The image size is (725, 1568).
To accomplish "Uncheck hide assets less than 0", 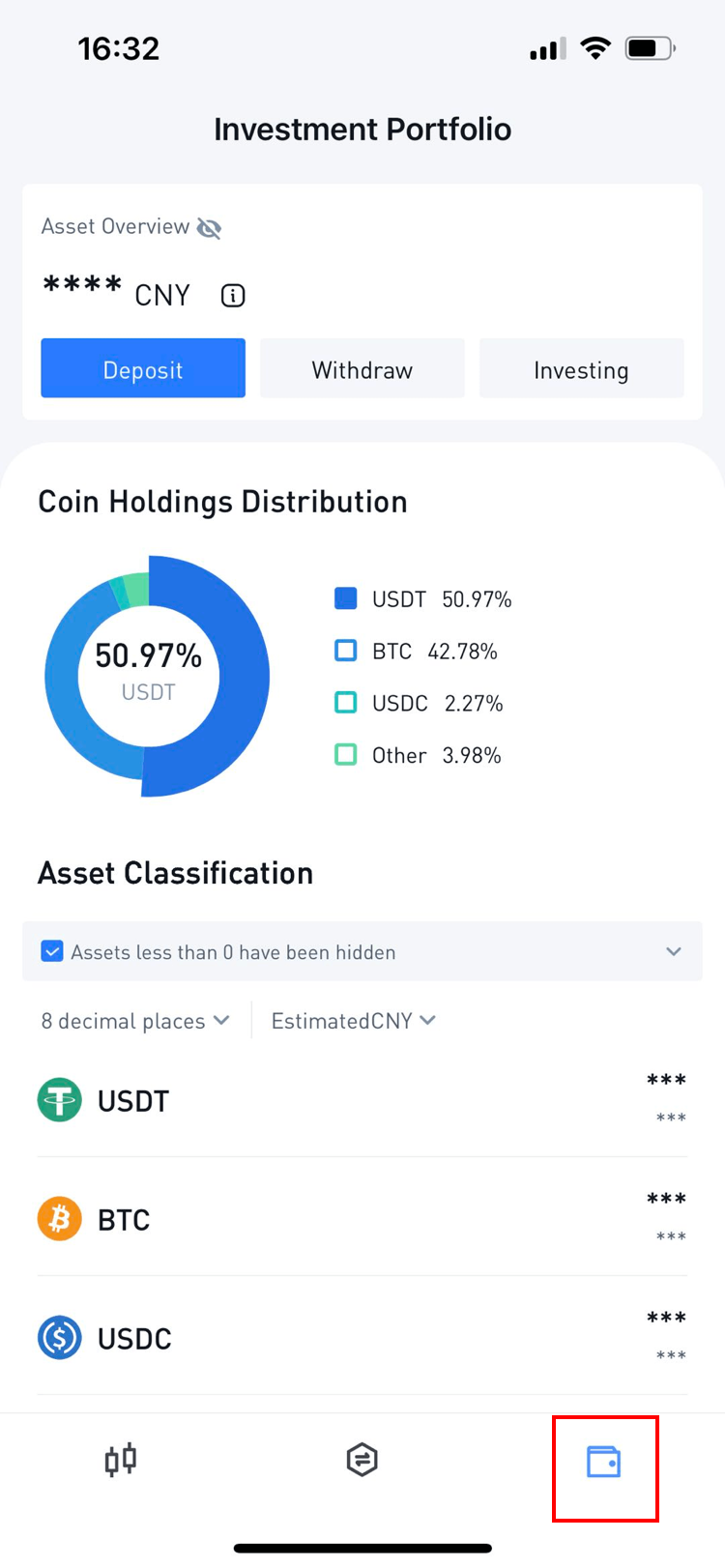I will [52, 952].
